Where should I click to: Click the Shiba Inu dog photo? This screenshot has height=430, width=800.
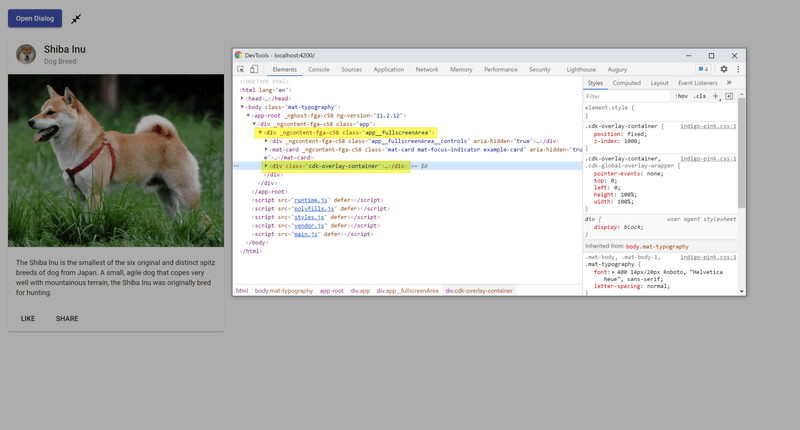[x=116, y=161]
